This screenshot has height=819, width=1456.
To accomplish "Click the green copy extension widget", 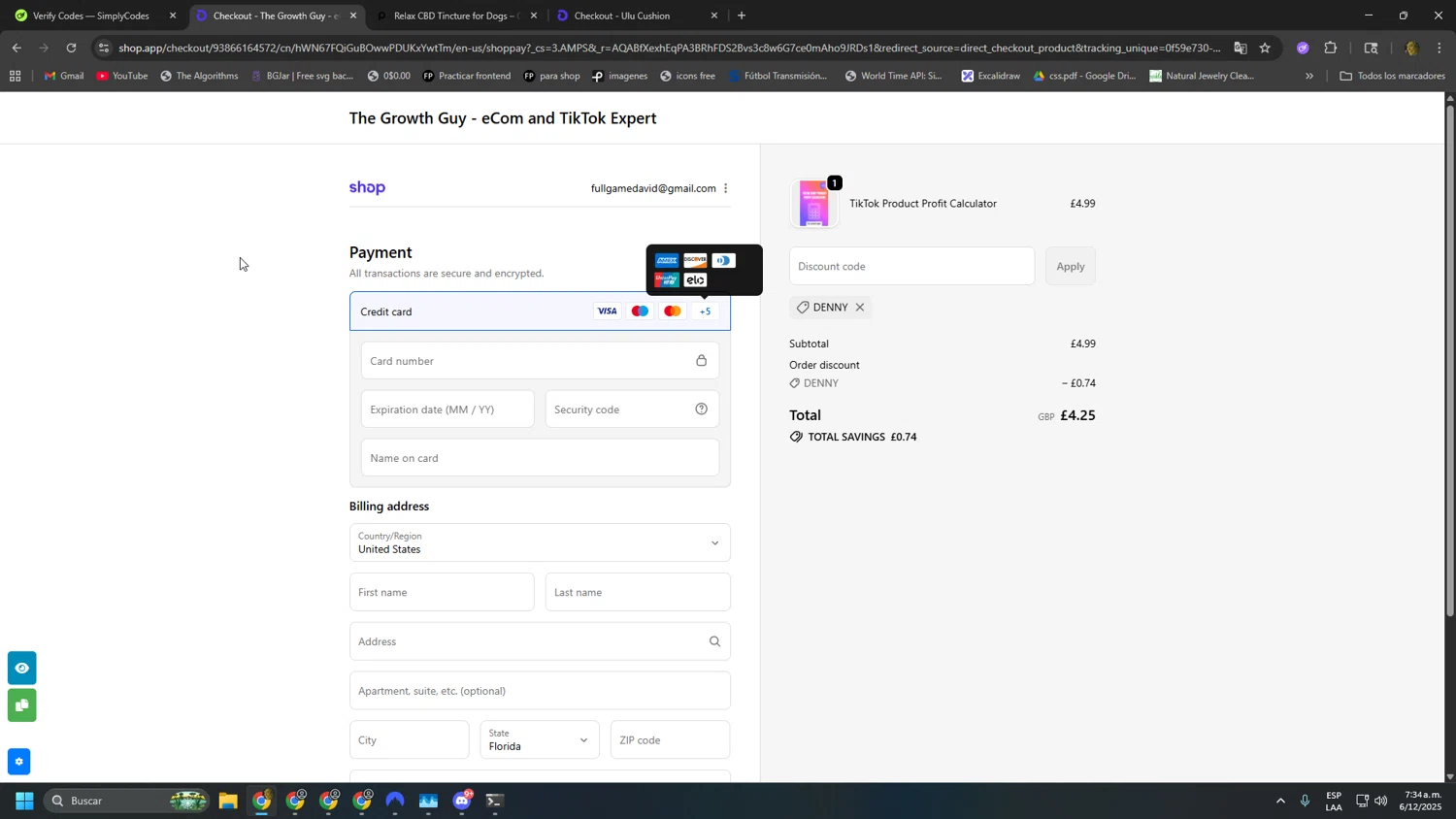I will pos(21,705).
